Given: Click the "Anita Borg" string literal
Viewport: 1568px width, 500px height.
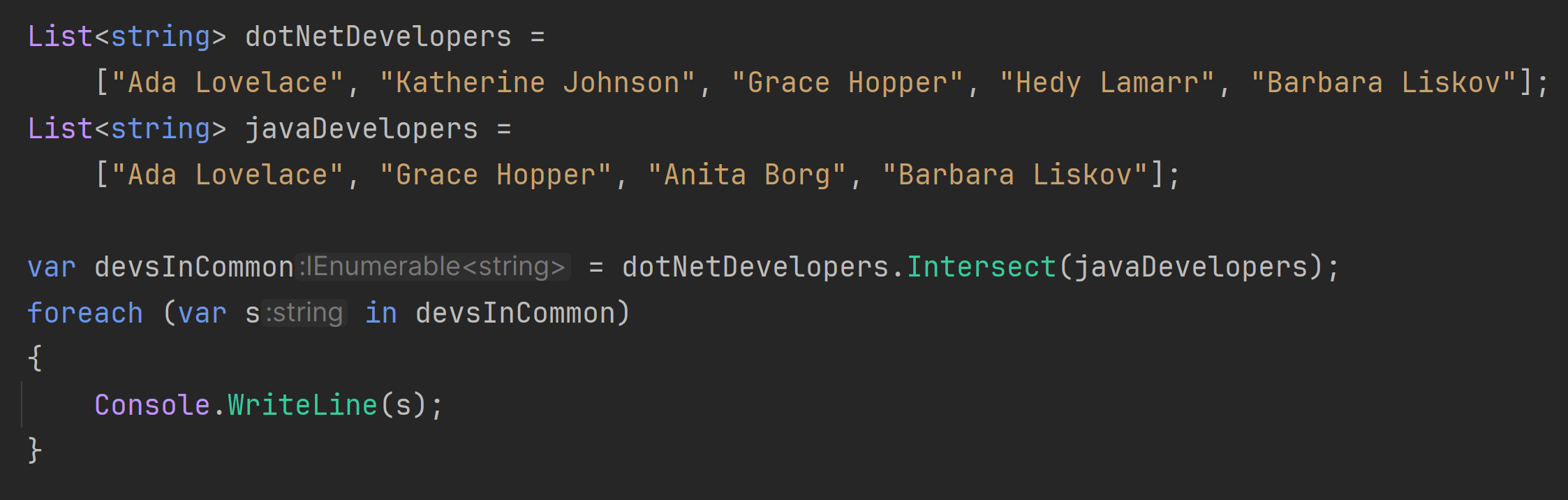Looking at the screenshot, I should pyautogui.click(x=746, y=175).
